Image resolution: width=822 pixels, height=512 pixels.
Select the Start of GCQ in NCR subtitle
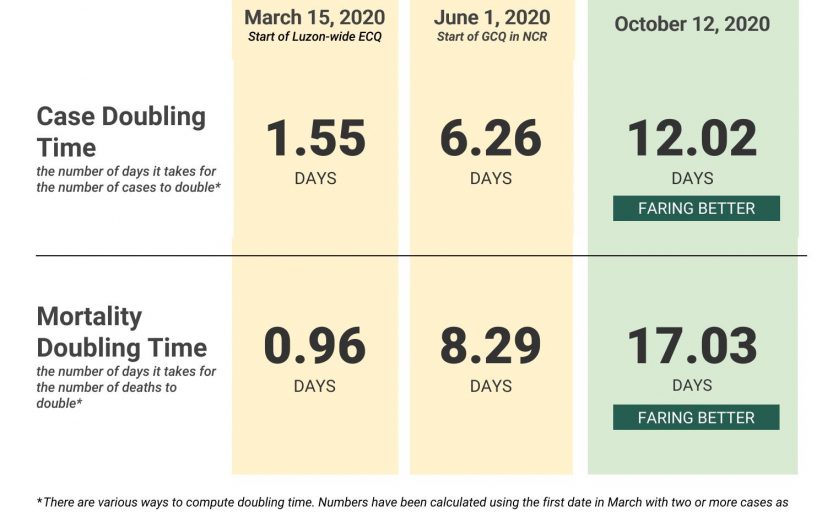(x=491, y=38)
